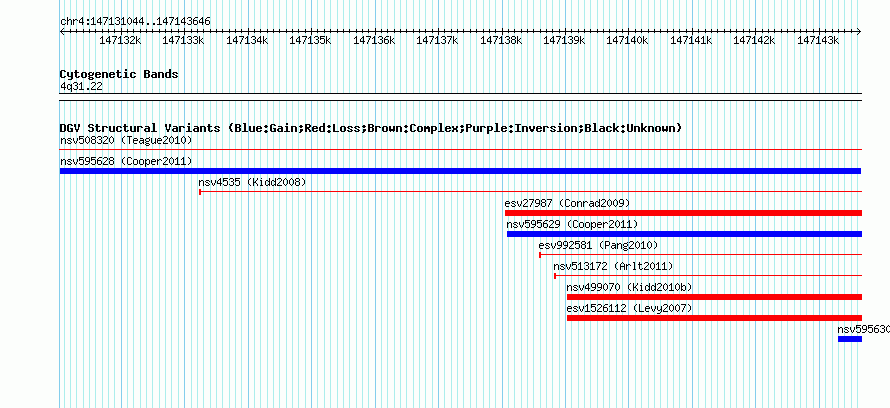Click ruler position 147140k
The width and height of the screenshot is (890, 408).
pos(628,40)
